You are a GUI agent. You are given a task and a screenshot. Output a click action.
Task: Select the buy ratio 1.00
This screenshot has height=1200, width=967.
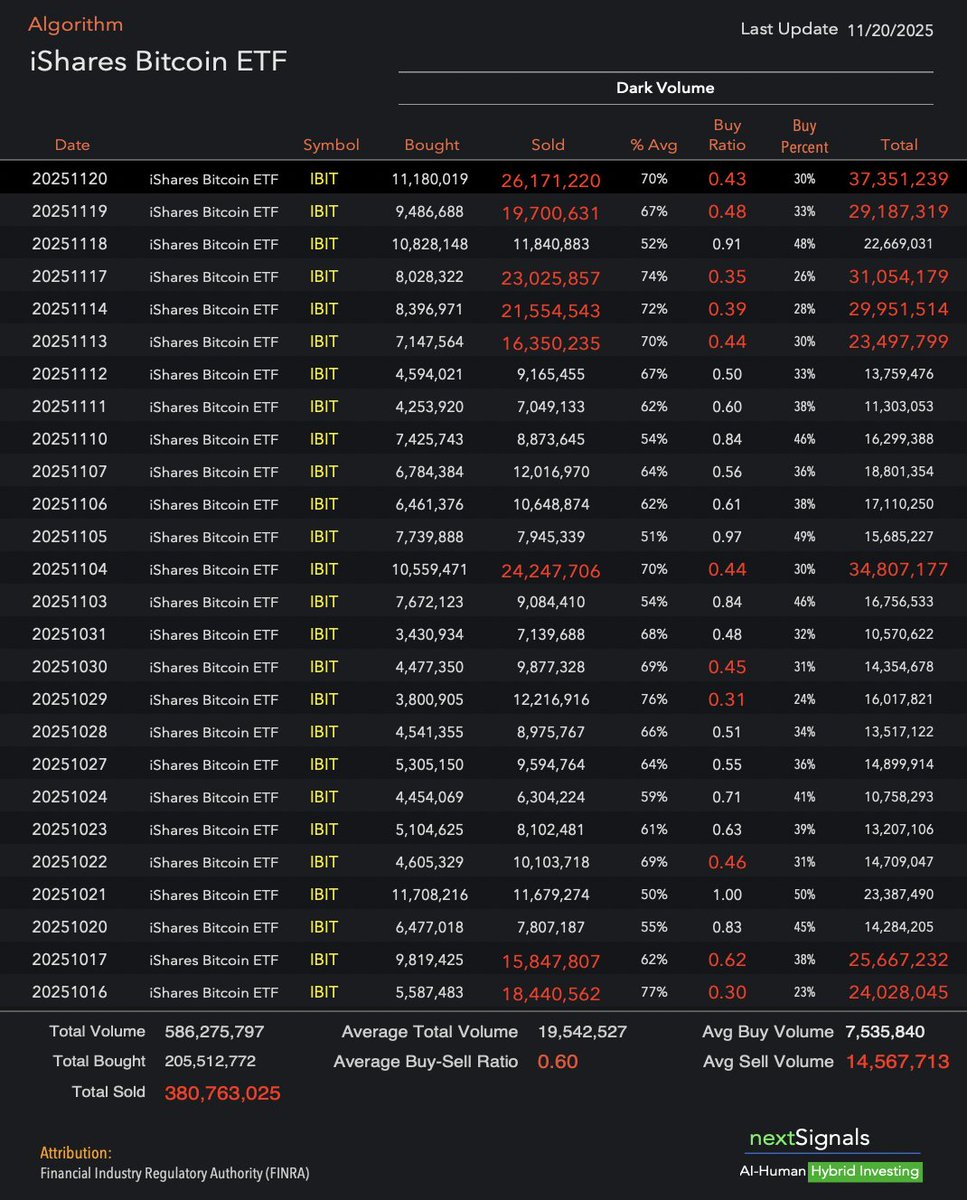point(727,894)
